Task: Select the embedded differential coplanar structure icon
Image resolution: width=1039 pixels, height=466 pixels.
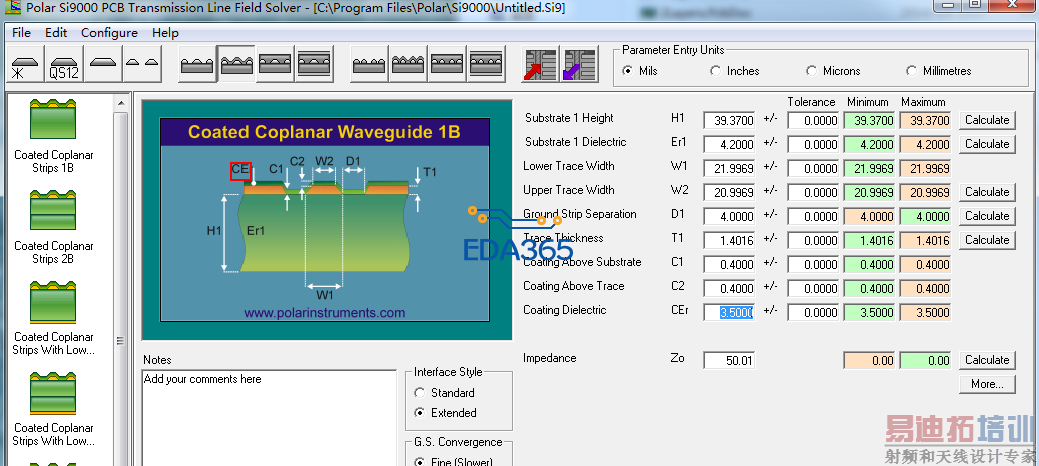Action: click(x=447, y=64)
